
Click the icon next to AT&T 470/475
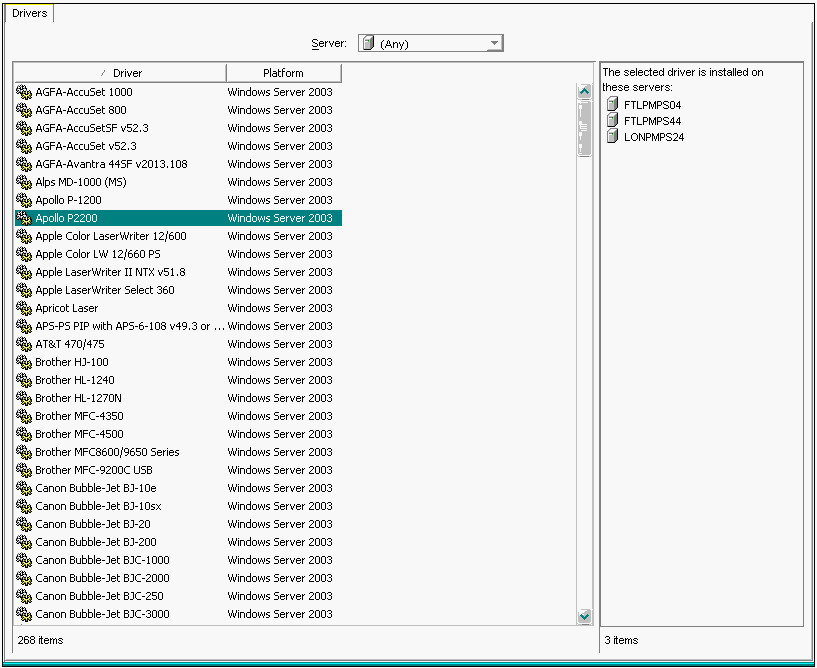[24, 344]
